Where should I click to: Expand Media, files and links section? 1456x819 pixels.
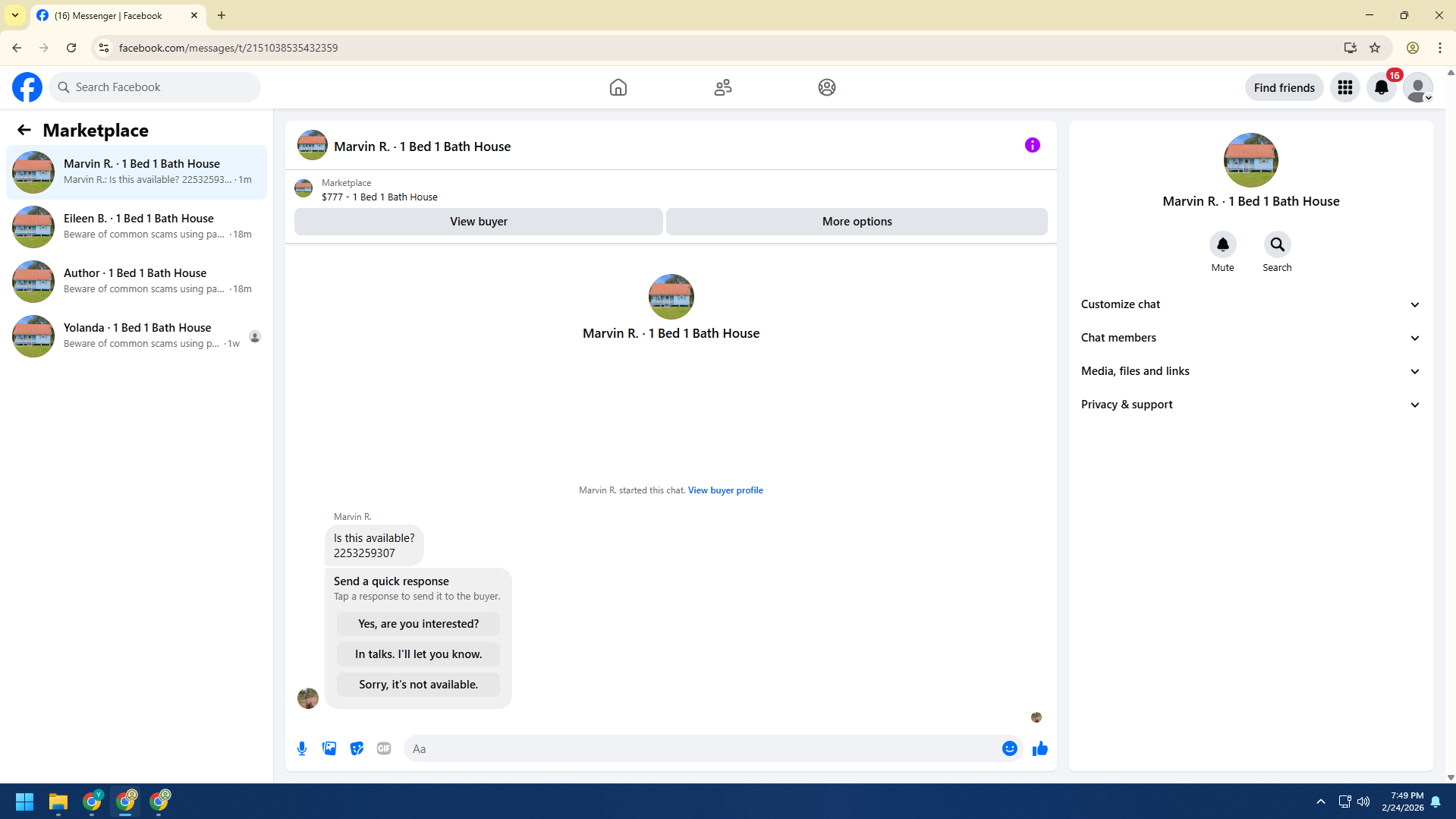point(1250,371)
